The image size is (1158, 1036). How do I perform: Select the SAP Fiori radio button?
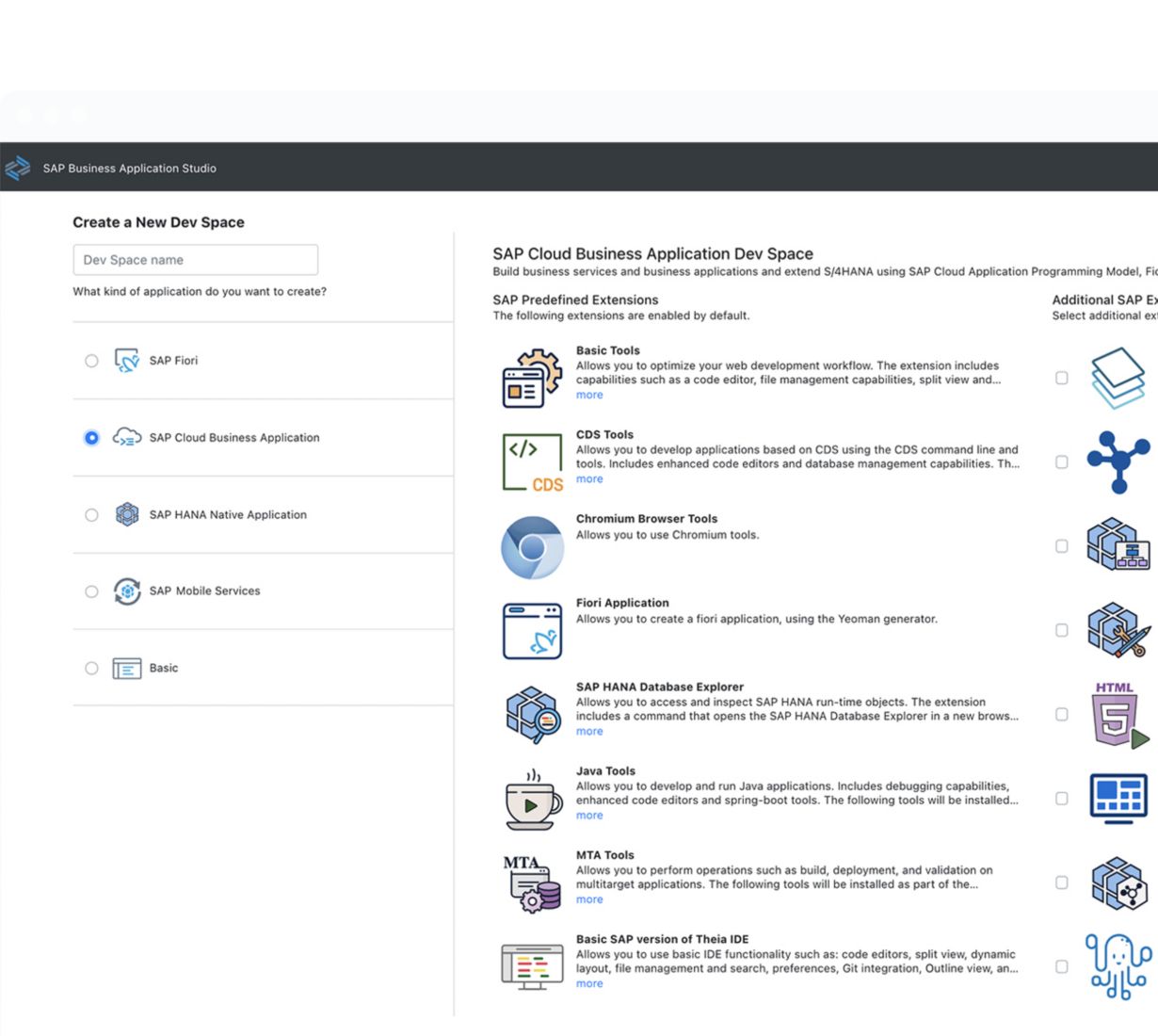[x=91, y=361]
